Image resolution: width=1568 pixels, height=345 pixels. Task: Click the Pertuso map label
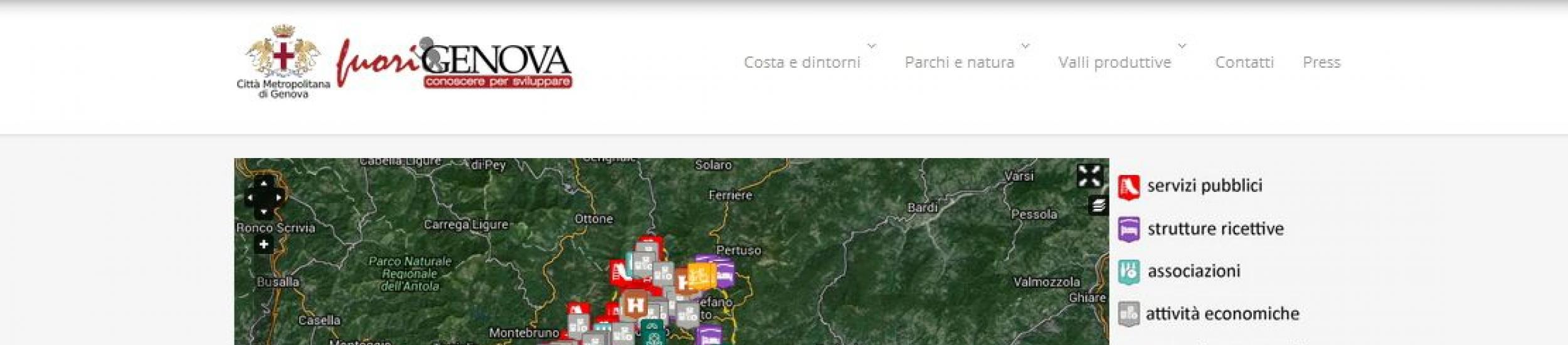click(x=738, y=250)
